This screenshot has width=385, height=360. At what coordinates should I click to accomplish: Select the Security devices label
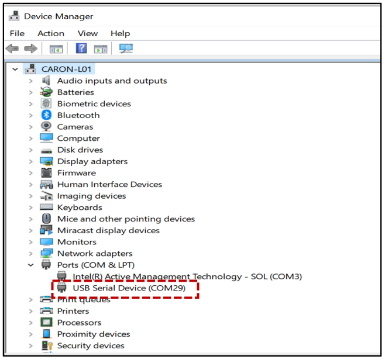coord(91,346)
